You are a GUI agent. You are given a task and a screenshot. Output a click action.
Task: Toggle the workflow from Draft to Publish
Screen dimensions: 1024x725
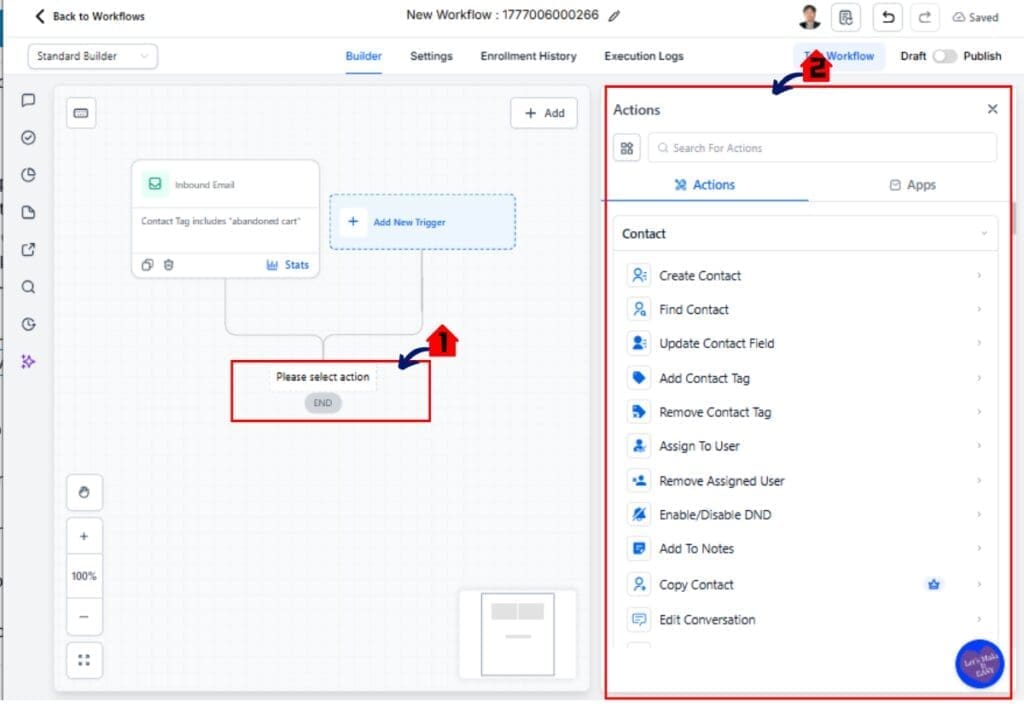pos(944,57)
